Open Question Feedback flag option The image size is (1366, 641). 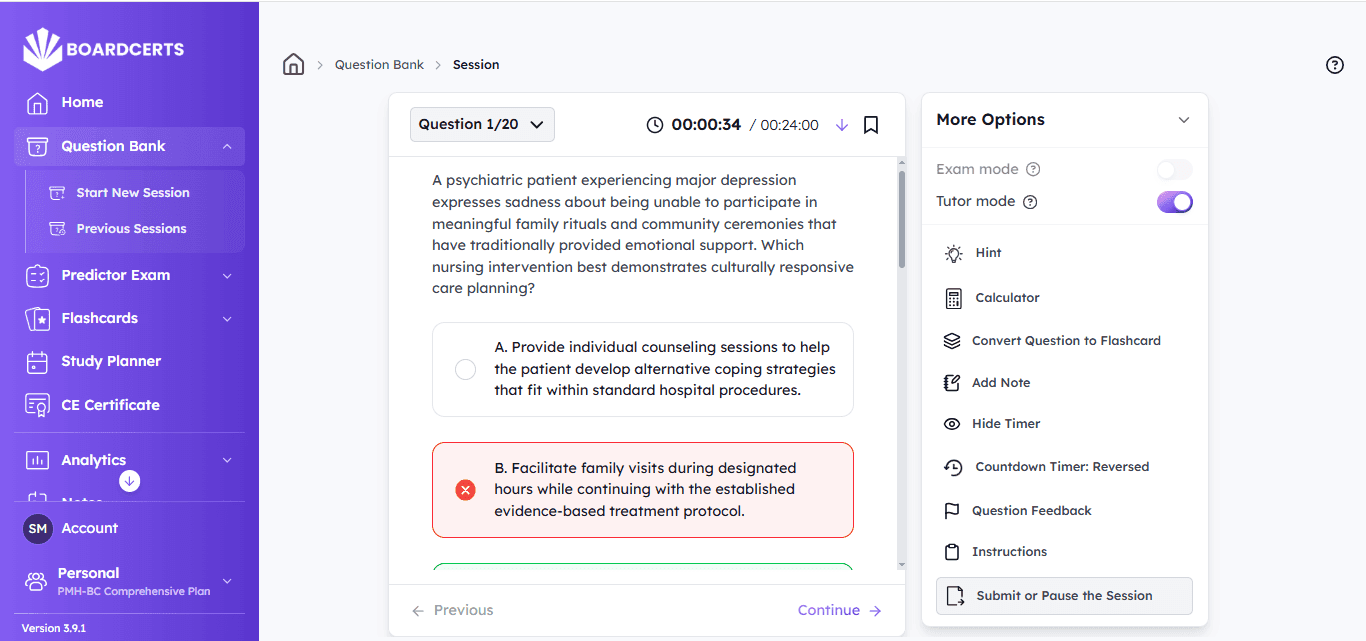click(x=1030, y=511)
